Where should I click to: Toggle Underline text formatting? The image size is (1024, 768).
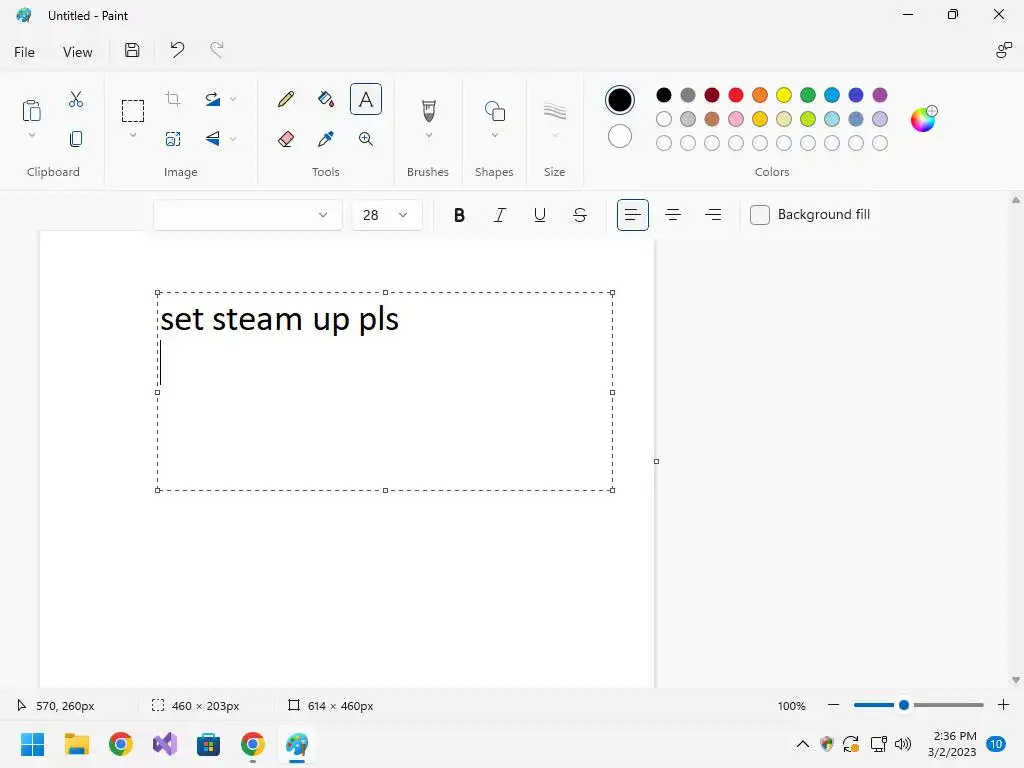click(539, 215)
